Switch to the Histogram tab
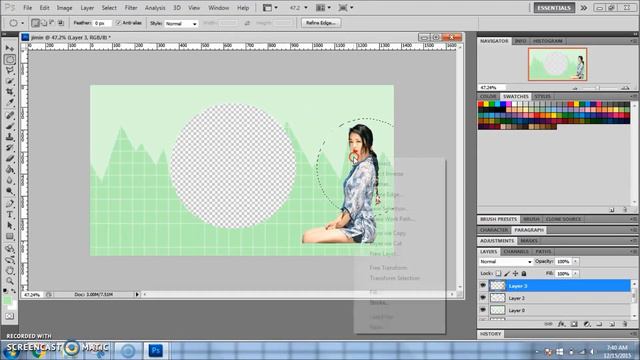Image resolution: width=640 pixels, height=360 pixels. tap(547, 41)
